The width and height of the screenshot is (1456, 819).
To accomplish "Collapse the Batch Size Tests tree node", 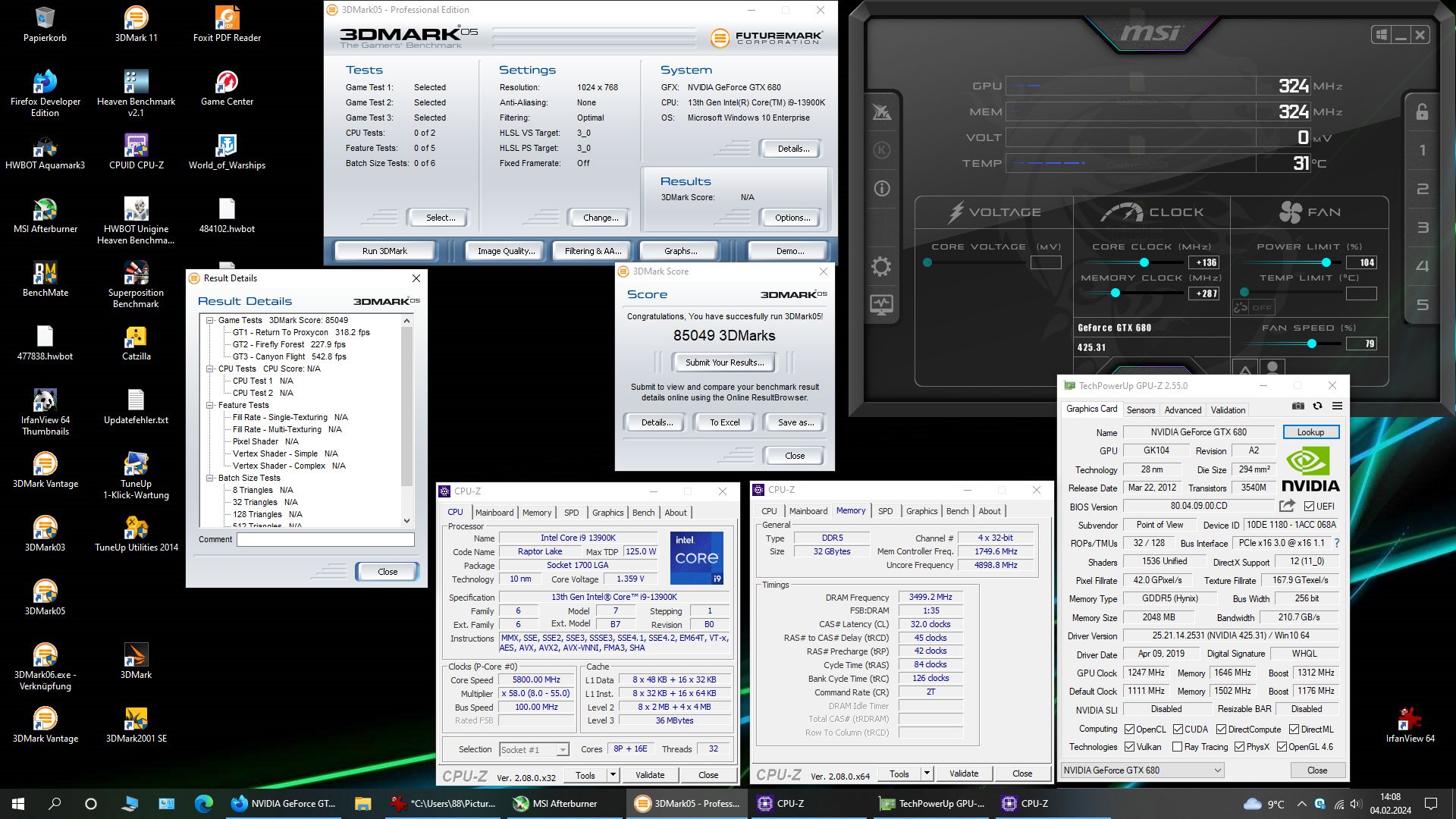I will [210, 478].
